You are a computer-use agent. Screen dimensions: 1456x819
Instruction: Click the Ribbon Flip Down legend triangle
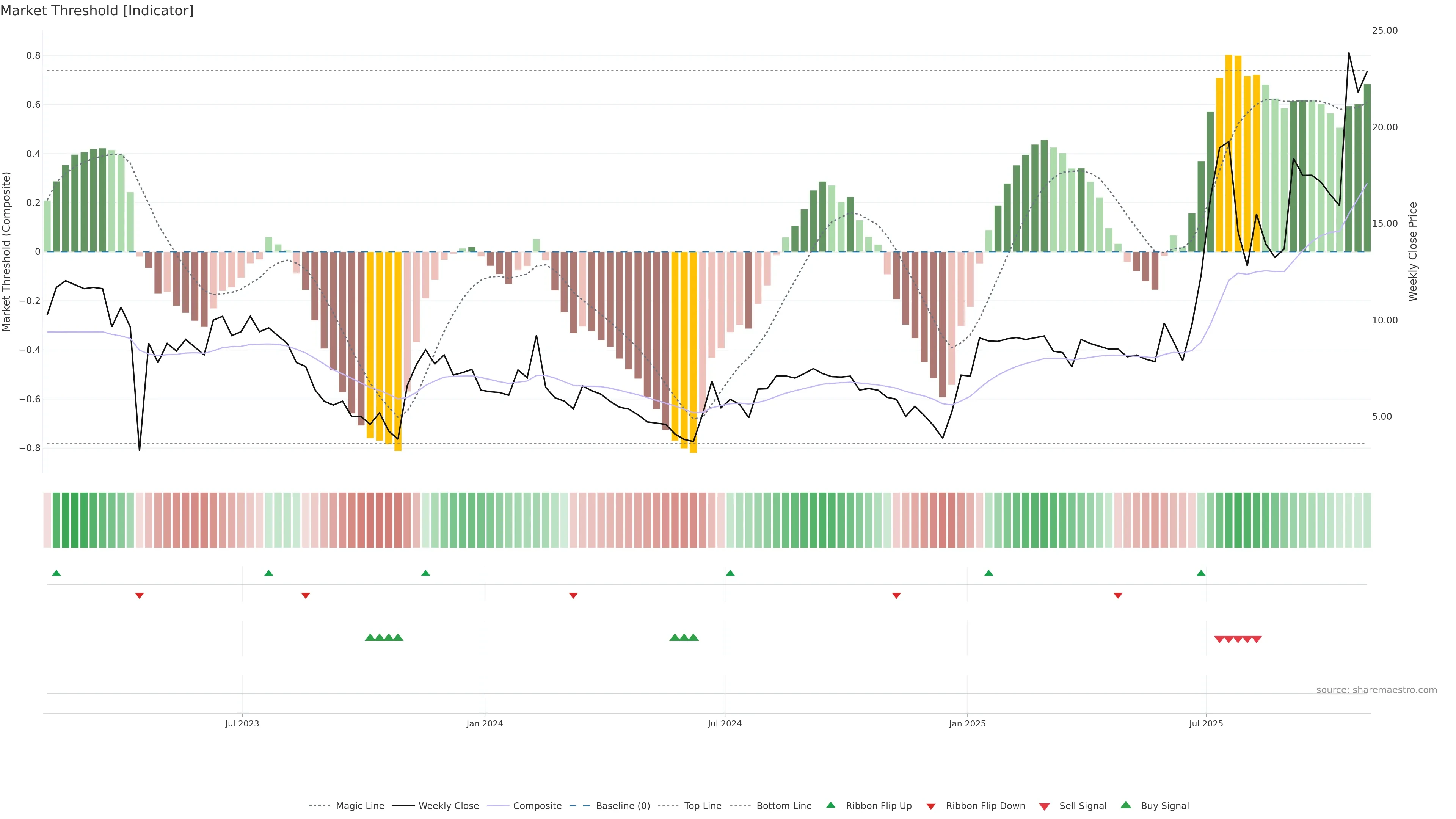(931, 806)
